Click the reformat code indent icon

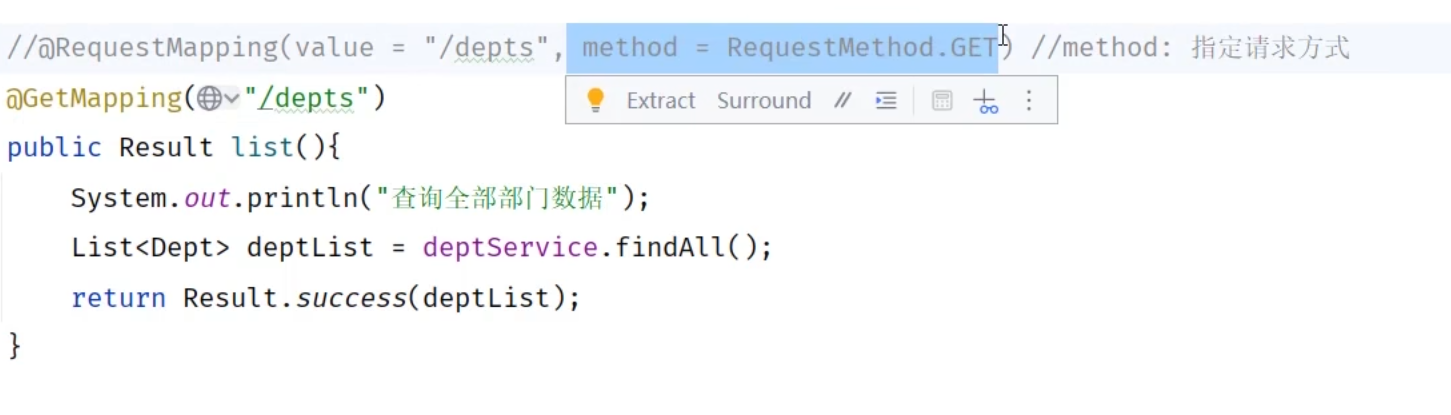point(886,101)
